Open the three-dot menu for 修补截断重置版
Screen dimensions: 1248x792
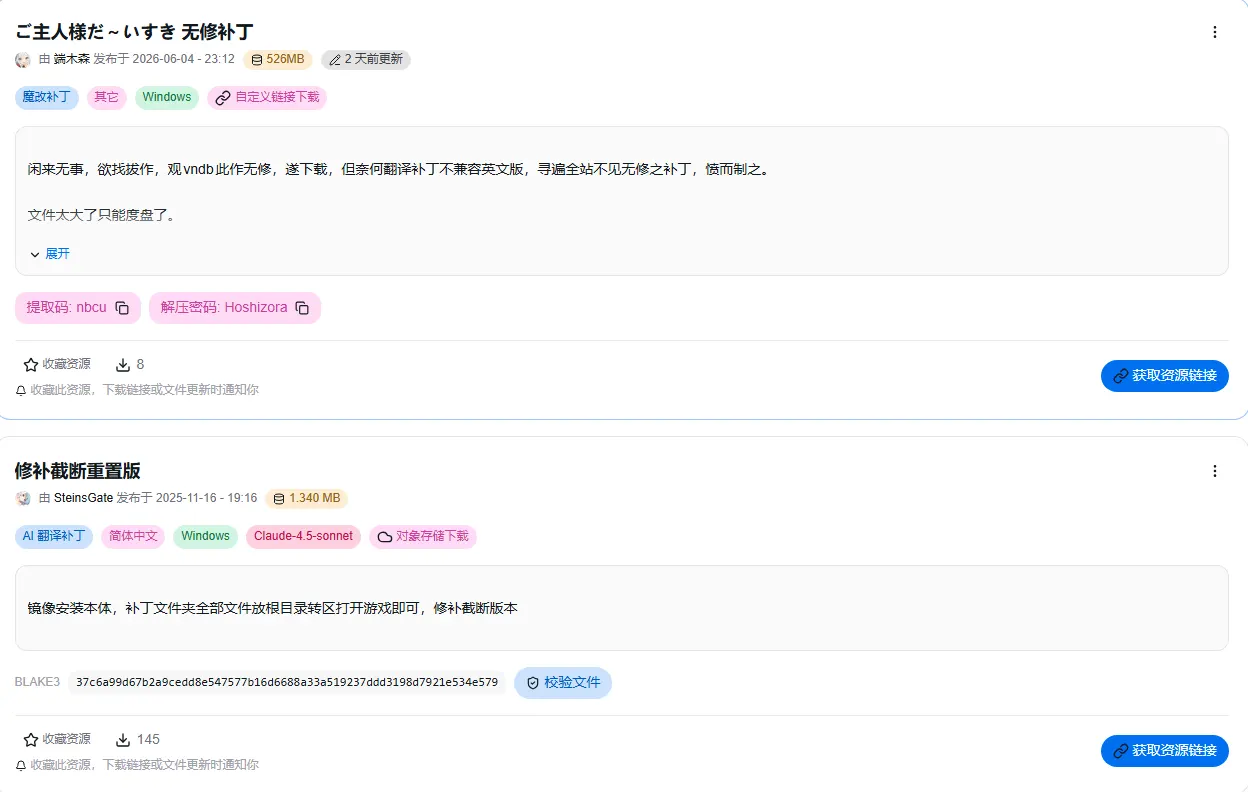click(1215, 471)
